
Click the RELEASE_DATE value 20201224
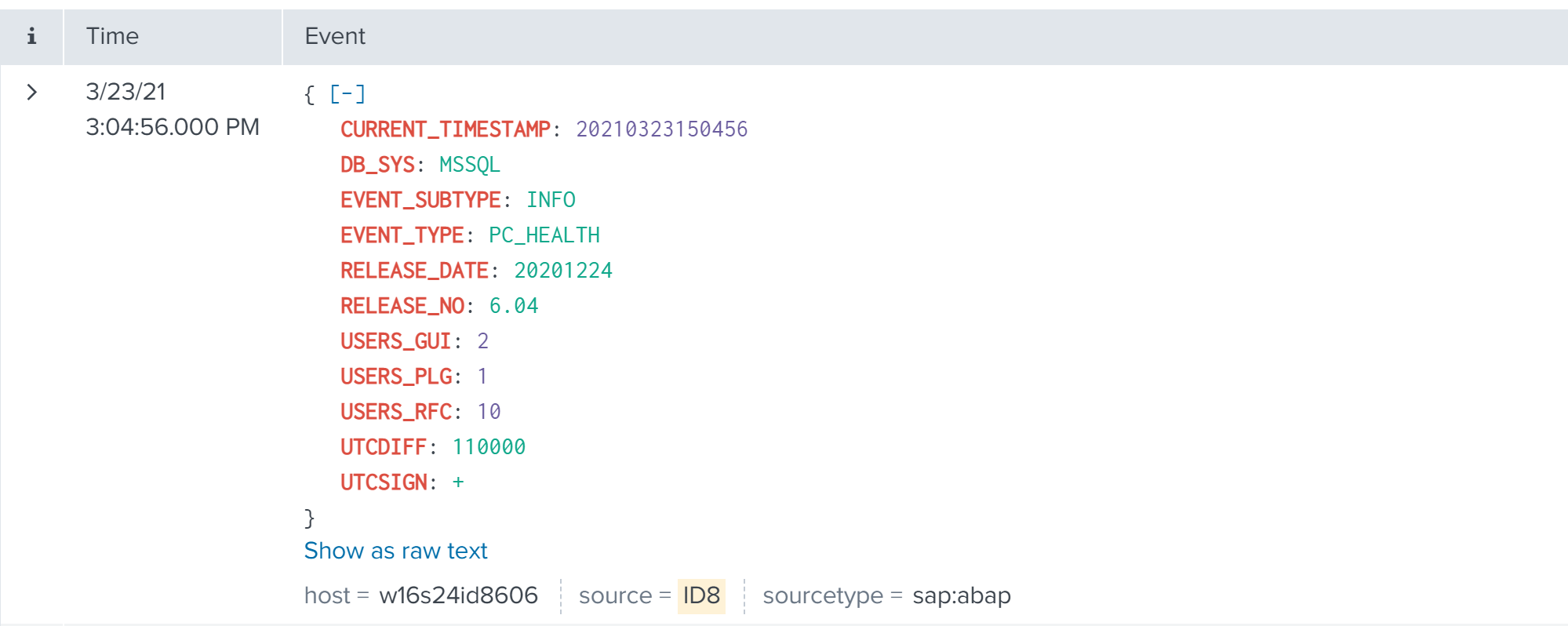point(562,271)
